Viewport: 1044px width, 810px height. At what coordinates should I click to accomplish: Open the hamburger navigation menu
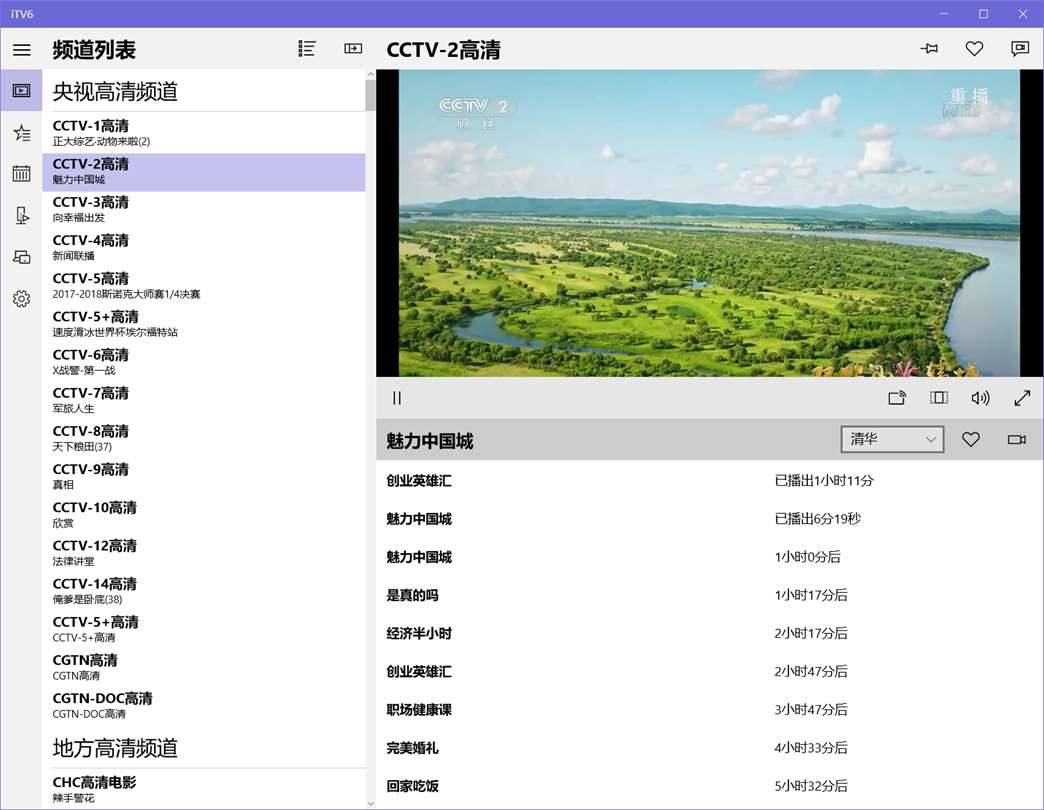[21, 49]
